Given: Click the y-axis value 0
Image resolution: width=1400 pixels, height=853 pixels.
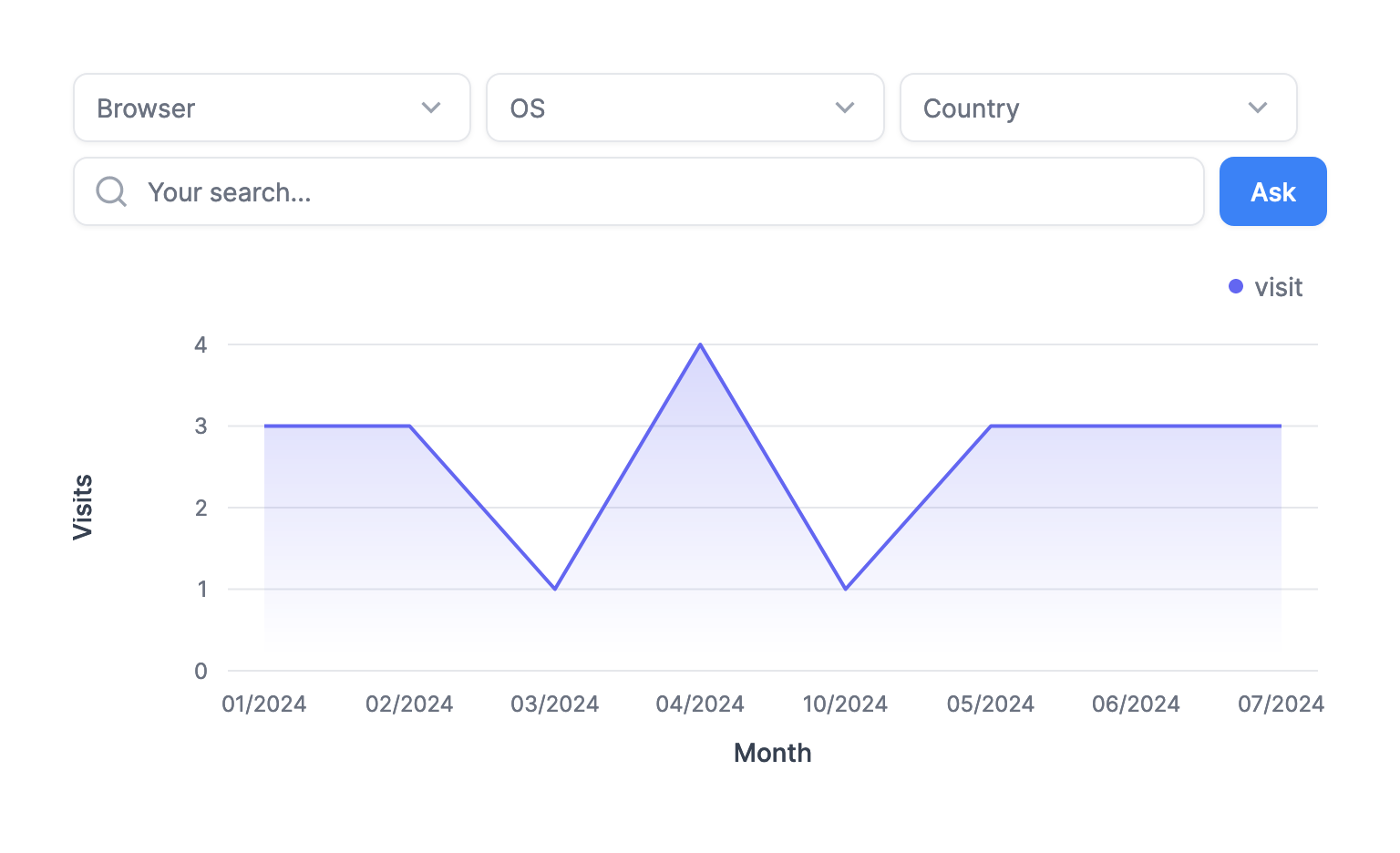Looking at the screenshot, I should pos(201,671).
